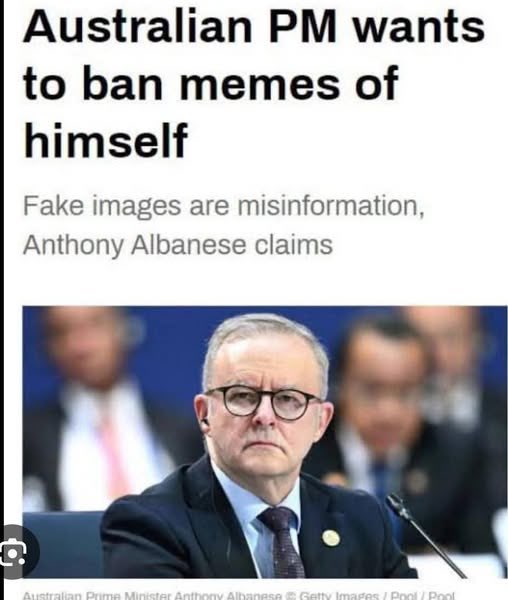Screen dimensions: 508x600
Task: Click the word "memes" in the headline
Action: 260,86
